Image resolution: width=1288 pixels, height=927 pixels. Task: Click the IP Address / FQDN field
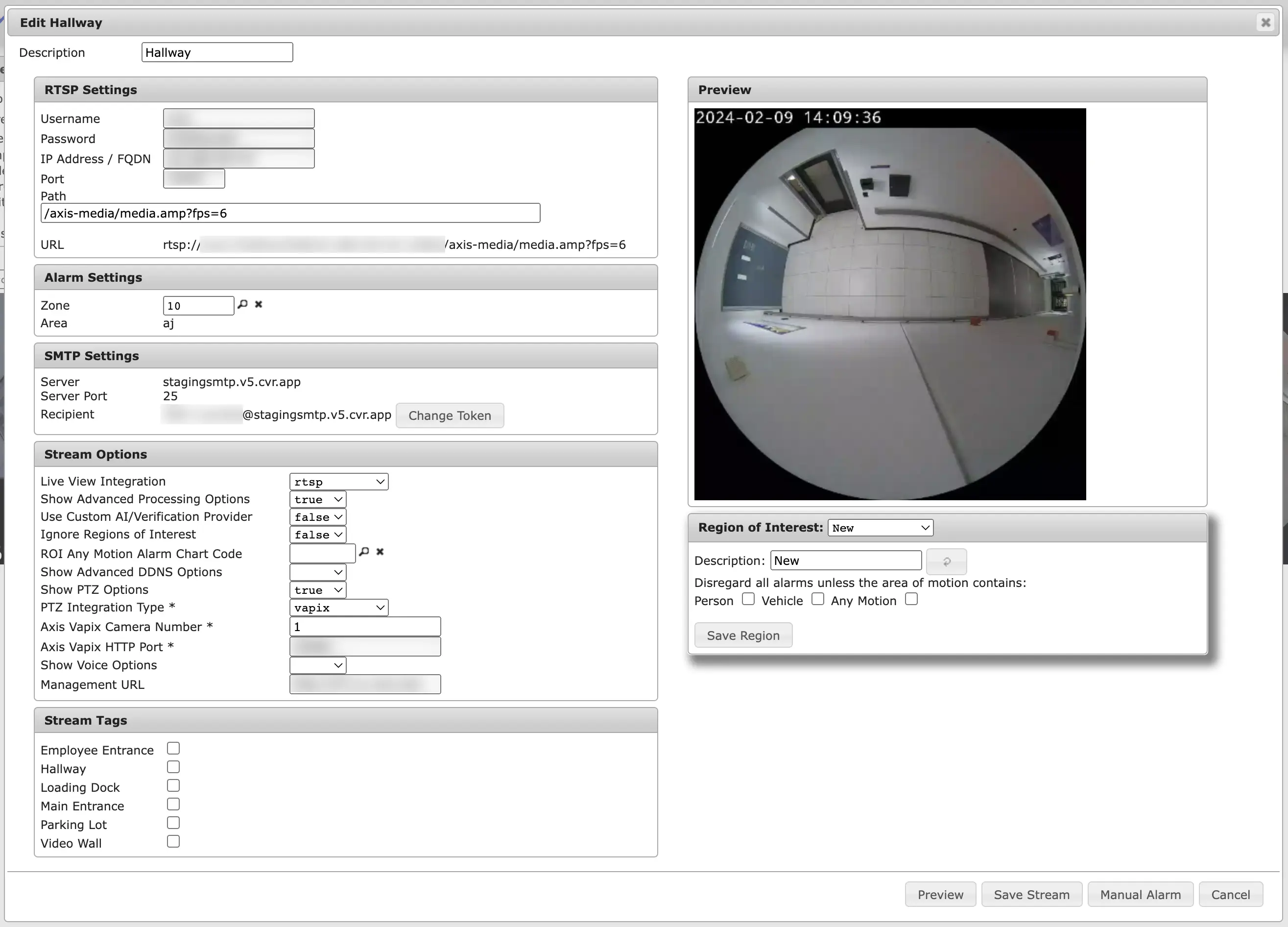pos(239,158)
